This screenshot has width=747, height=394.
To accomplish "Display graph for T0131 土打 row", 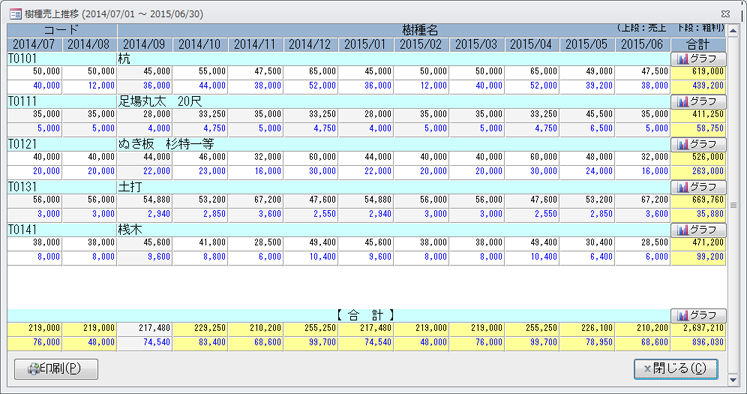I will click(x=698, y=187).
